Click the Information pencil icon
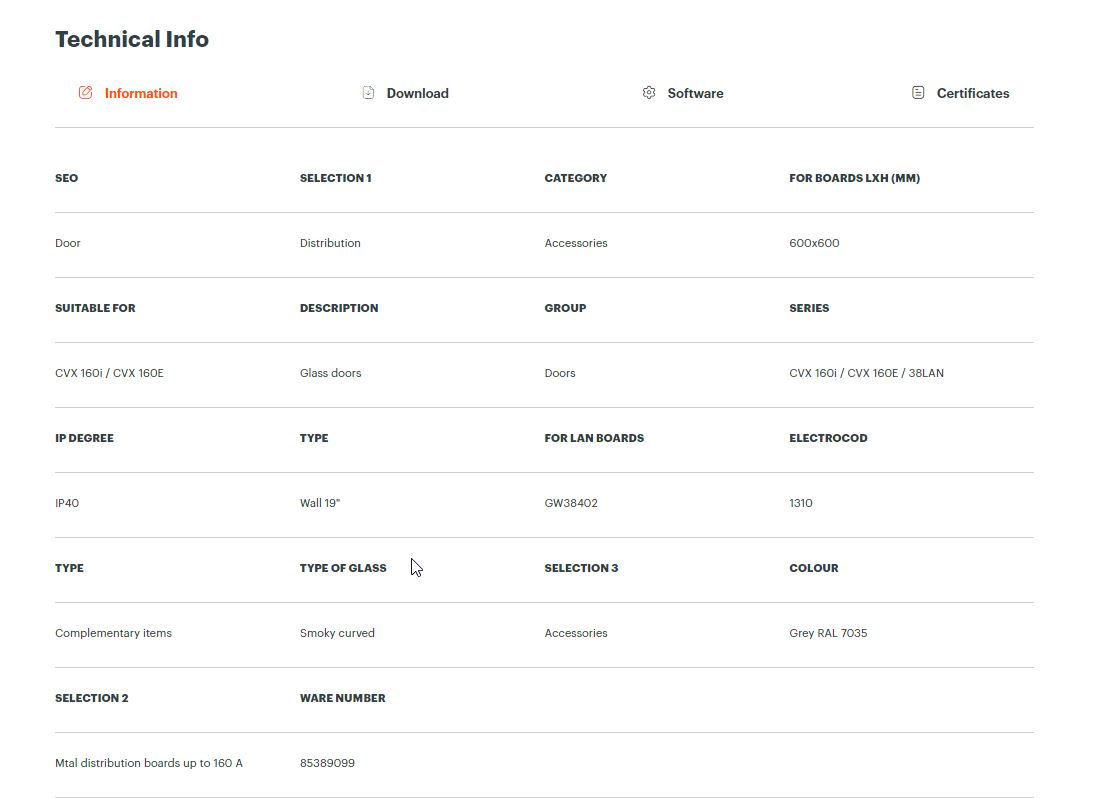The image size is (1097, 798). pos(85,92)
